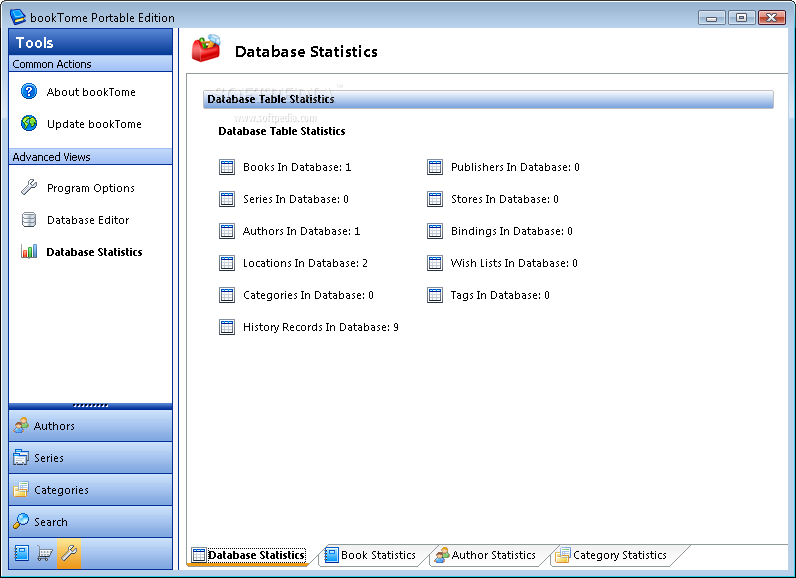Click the Update bookTome globe icon
The width and height of the screenshot is (796, 578).
coord(29,123)
